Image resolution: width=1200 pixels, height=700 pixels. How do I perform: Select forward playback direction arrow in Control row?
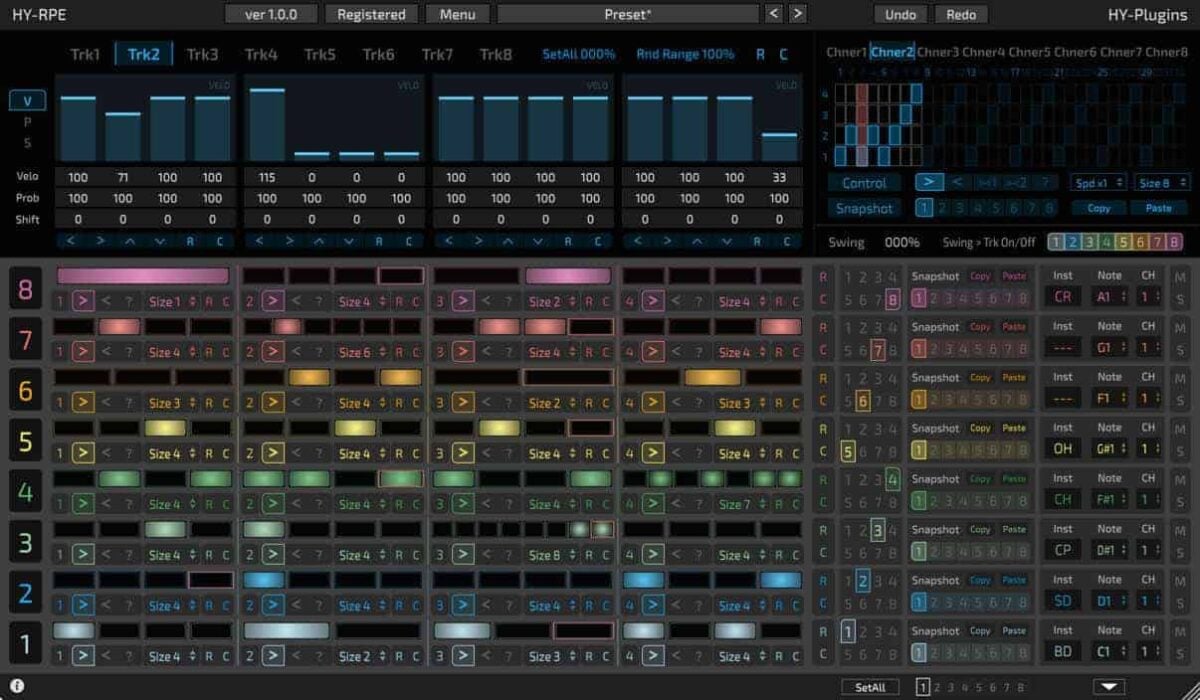coord(928,182)
